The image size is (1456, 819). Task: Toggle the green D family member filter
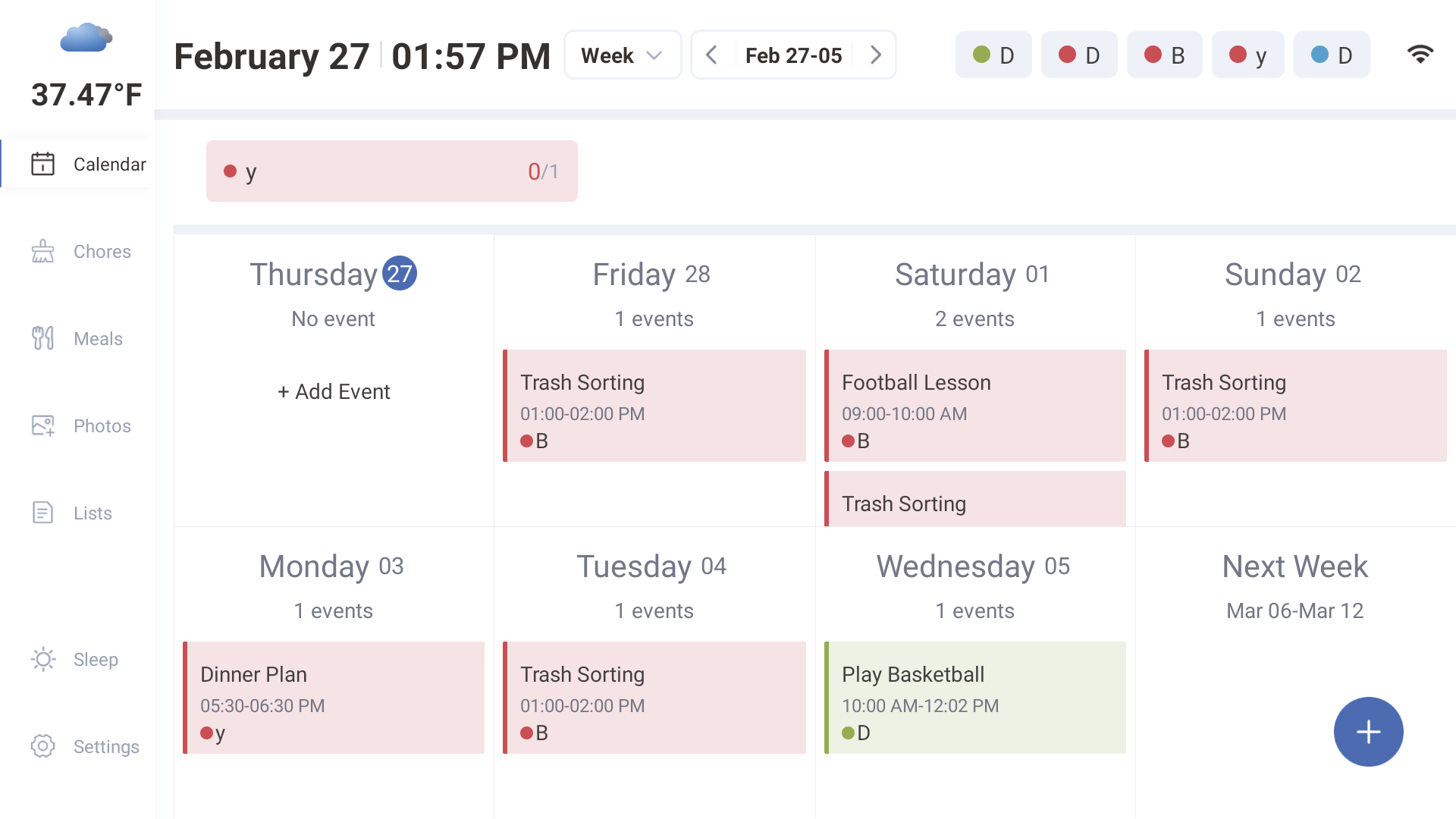[x=993, y=54]
